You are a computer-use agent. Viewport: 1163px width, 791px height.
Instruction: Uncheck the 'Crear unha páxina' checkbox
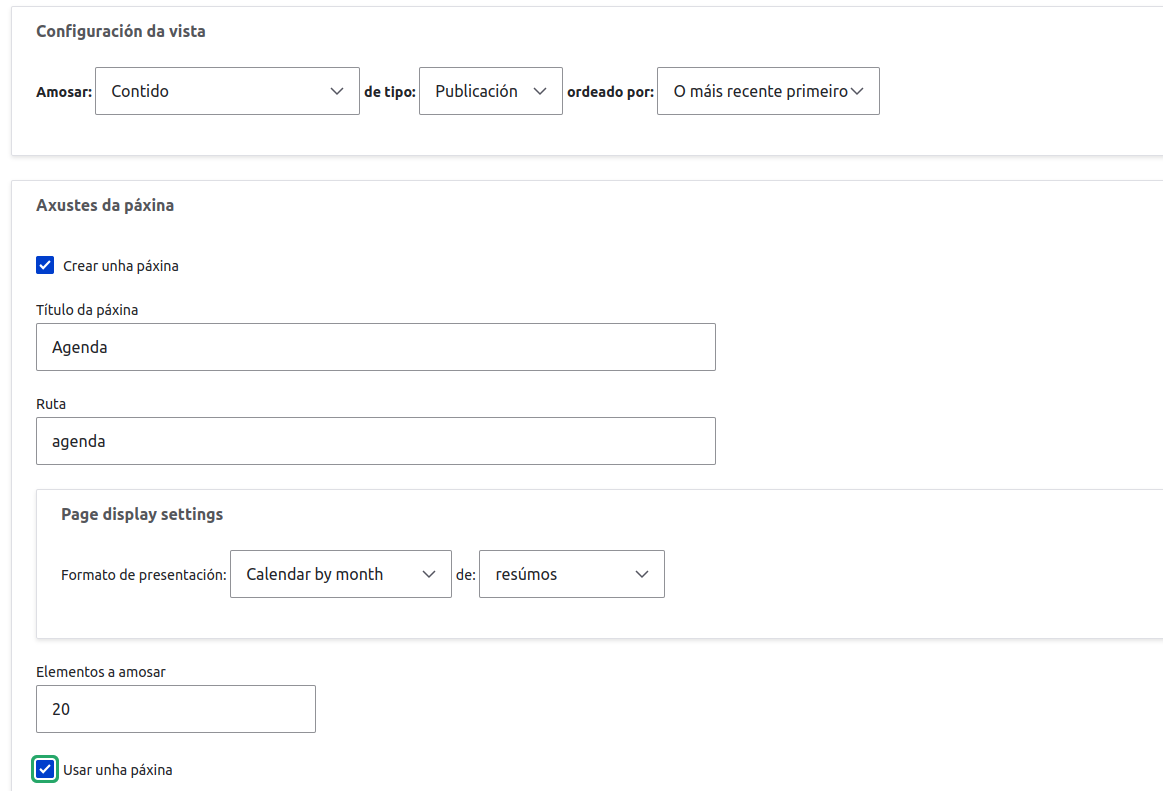click(45, 265)
